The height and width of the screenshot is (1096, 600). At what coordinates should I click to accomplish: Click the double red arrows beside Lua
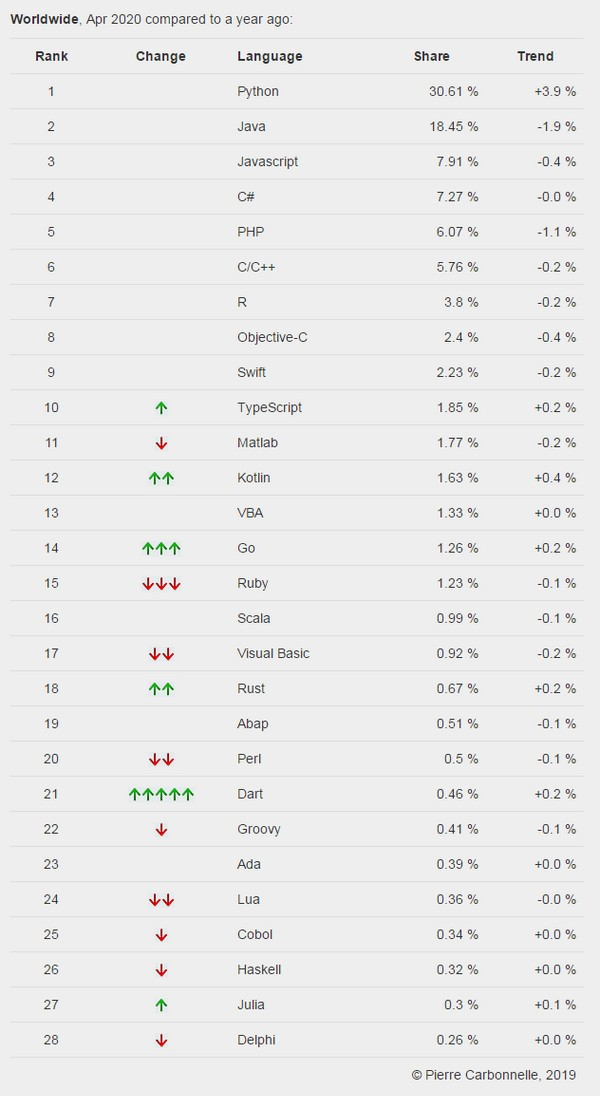pos(161,900)
